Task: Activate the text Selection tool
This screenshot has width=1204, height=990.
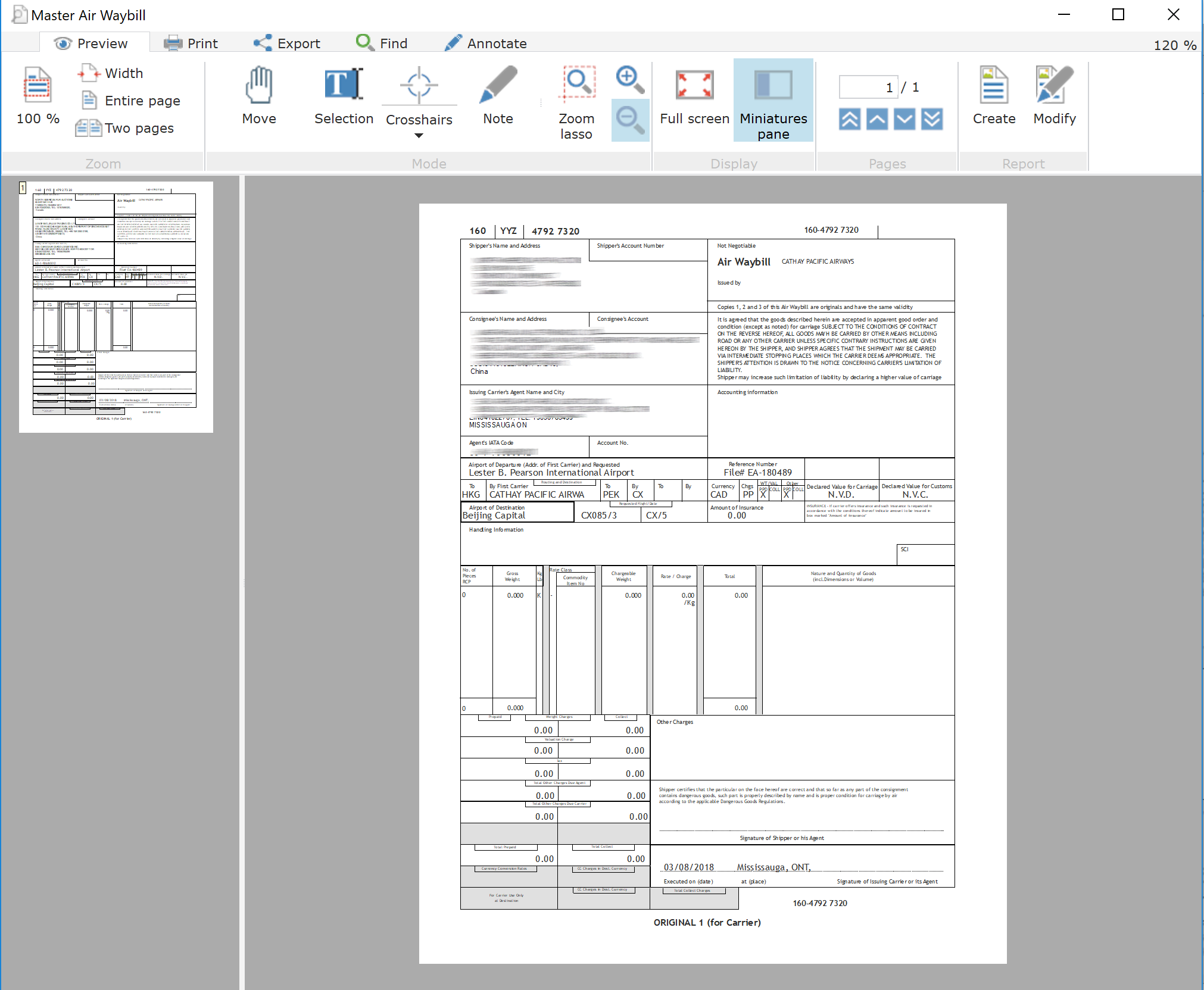Action: [344, 96]
